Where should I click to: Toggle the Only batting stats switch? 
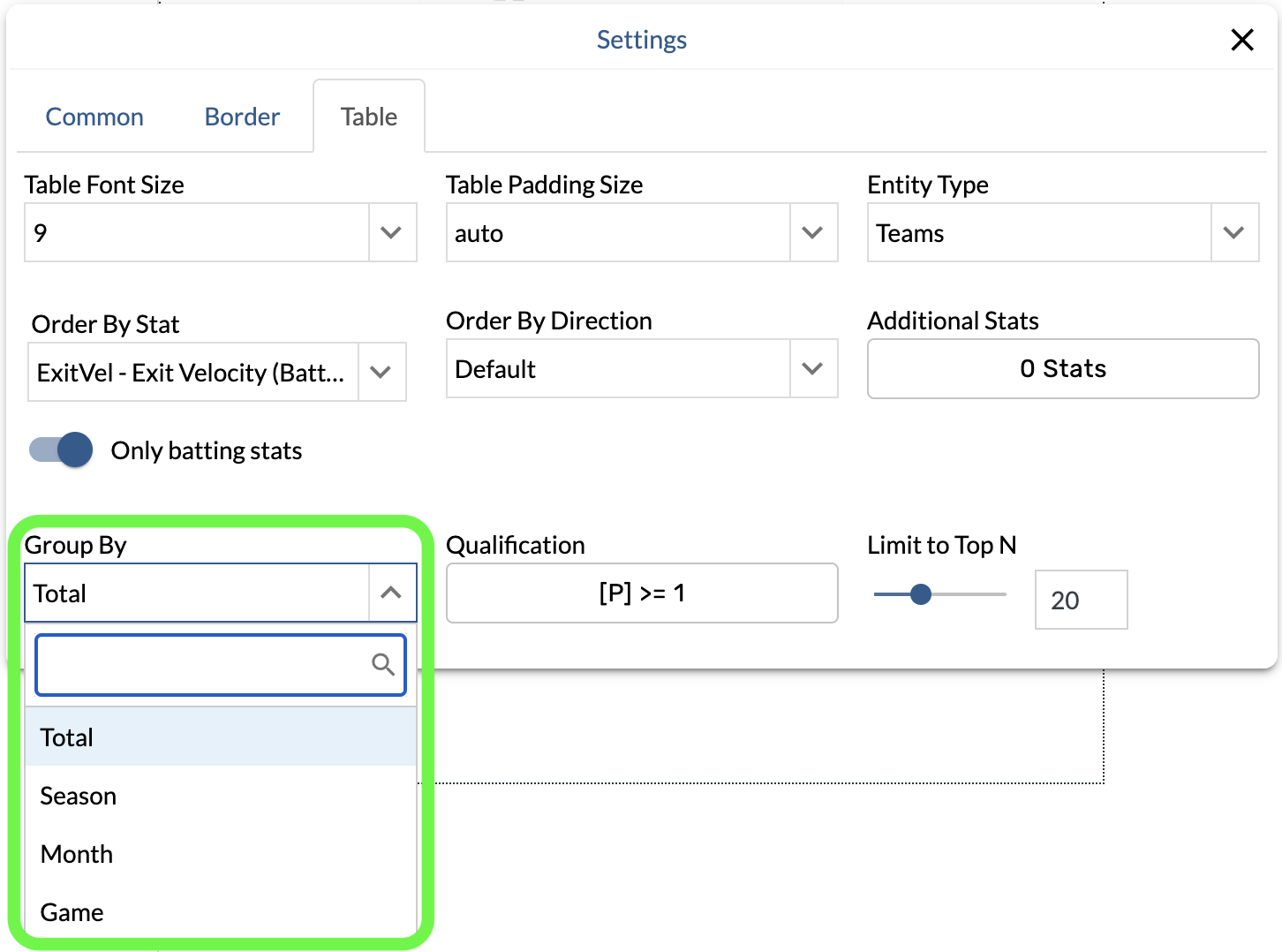(61, 450)
